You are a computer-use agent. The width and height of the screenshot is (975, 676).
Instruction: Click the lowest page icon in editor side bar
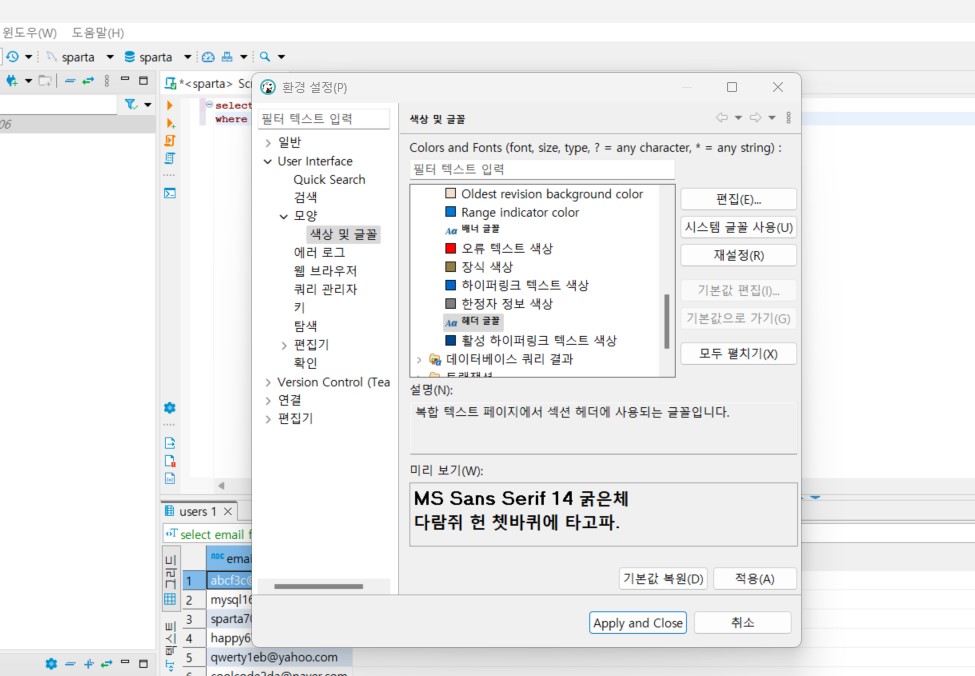[170, 478]
